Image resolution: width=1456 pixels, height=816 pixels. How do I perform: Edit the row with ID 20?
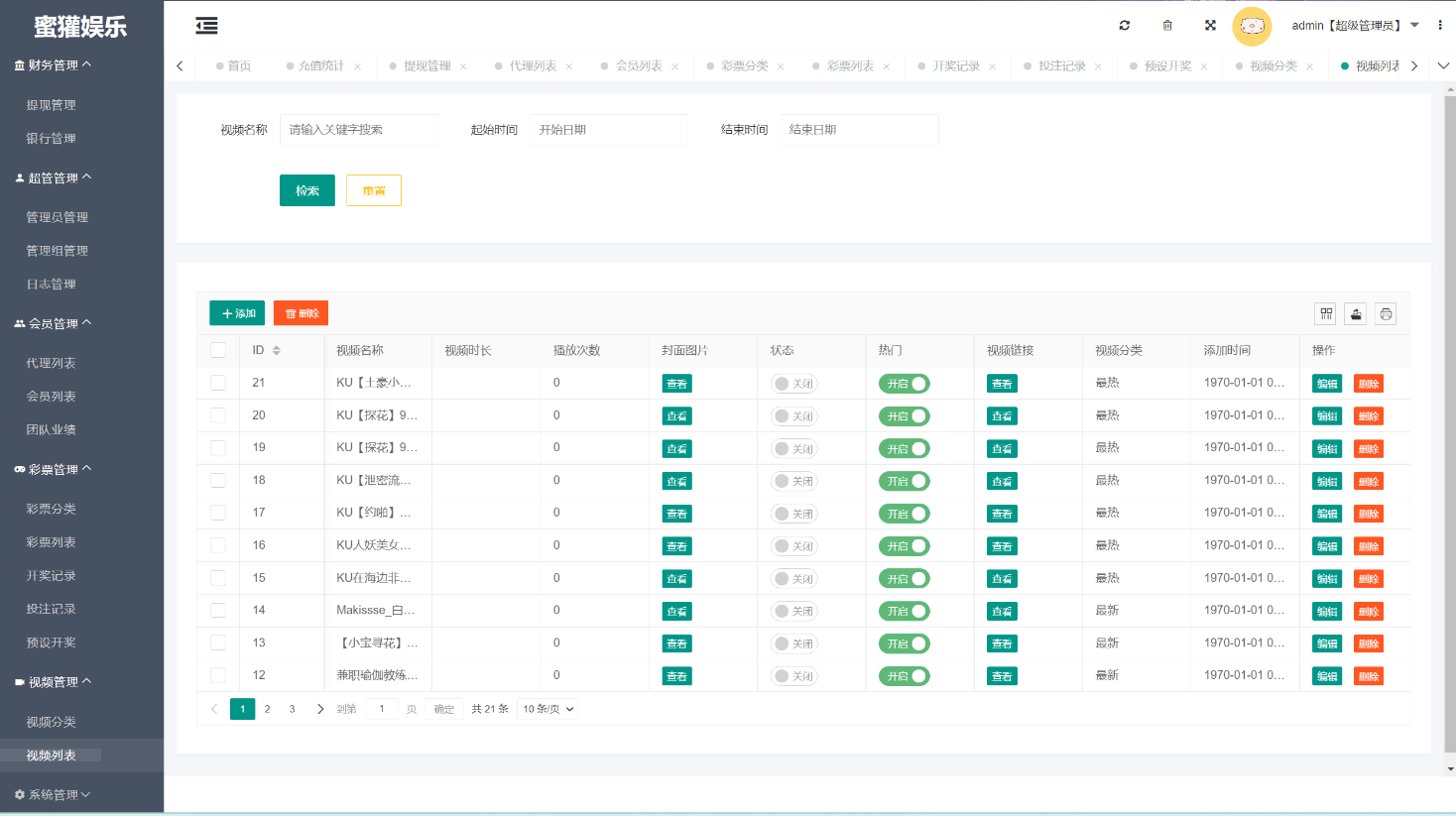tap(1327, 416)
